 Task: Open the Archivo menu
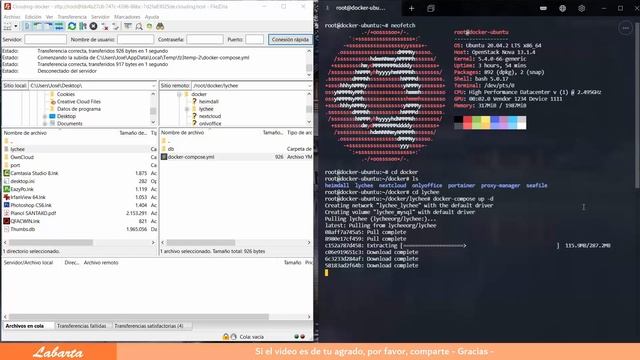tap(12, 17)
